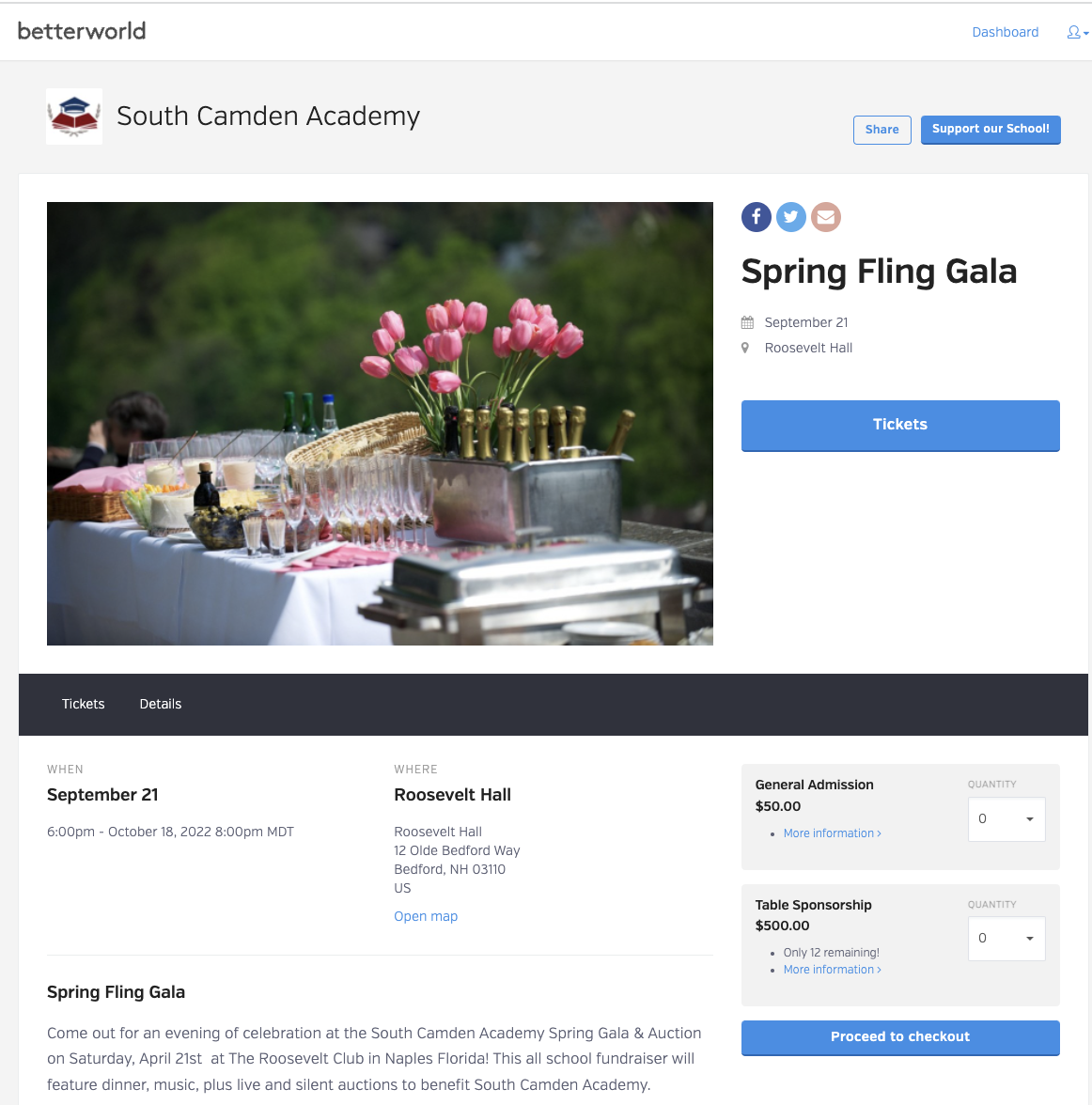1092x1105 pixels.
Task: Click the Support our School! button
Action: 991,130
